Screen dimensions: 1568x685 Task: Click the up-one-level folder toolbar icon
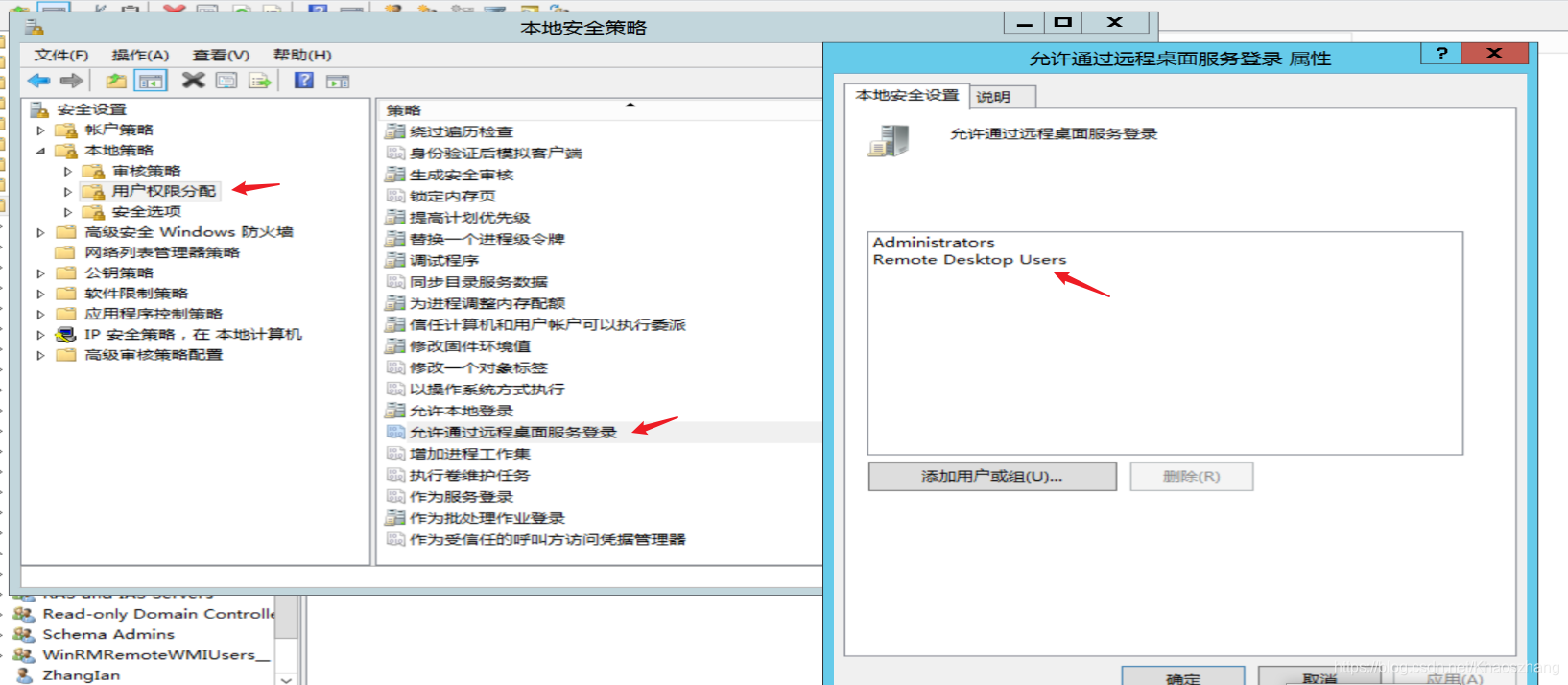(116, 81)
